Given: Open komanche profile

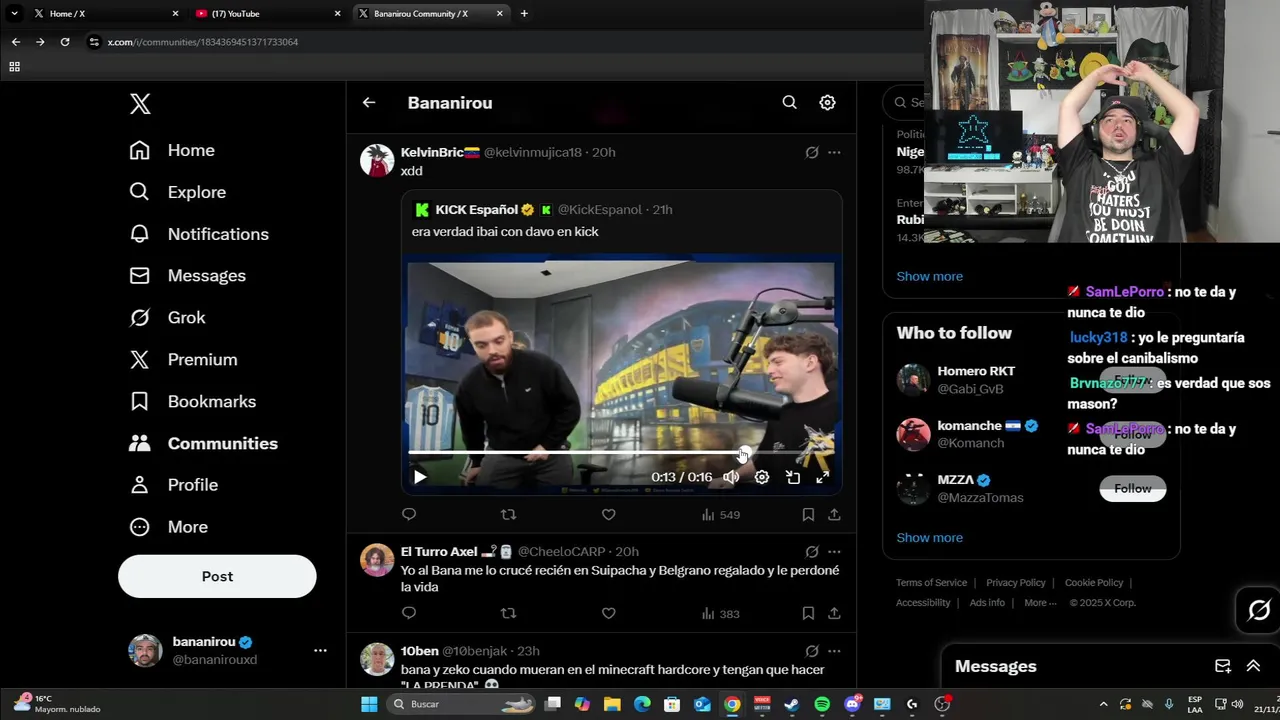Looking at the screenshot, I should point(969,425).
